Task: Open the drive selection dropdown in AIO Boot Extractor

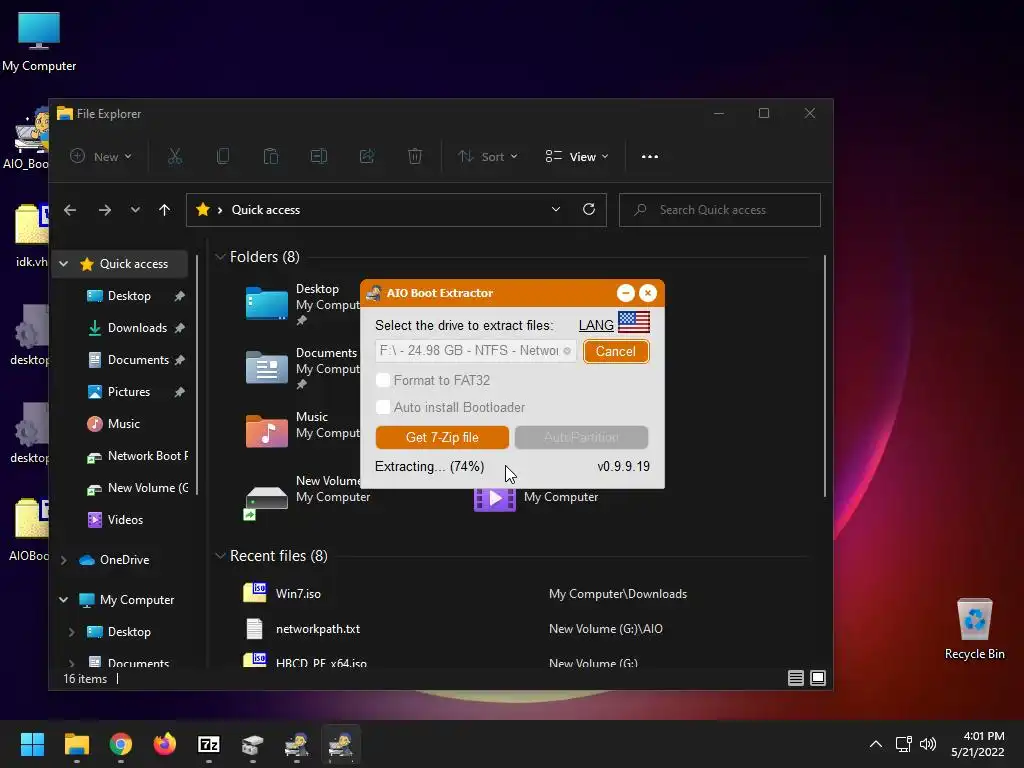Action: 475,351
